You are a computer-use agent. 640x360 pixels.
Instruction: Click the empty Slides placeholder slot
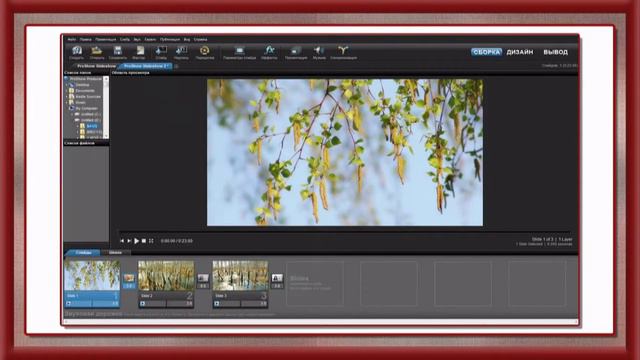pyautogui.click(x=315, y=284)
